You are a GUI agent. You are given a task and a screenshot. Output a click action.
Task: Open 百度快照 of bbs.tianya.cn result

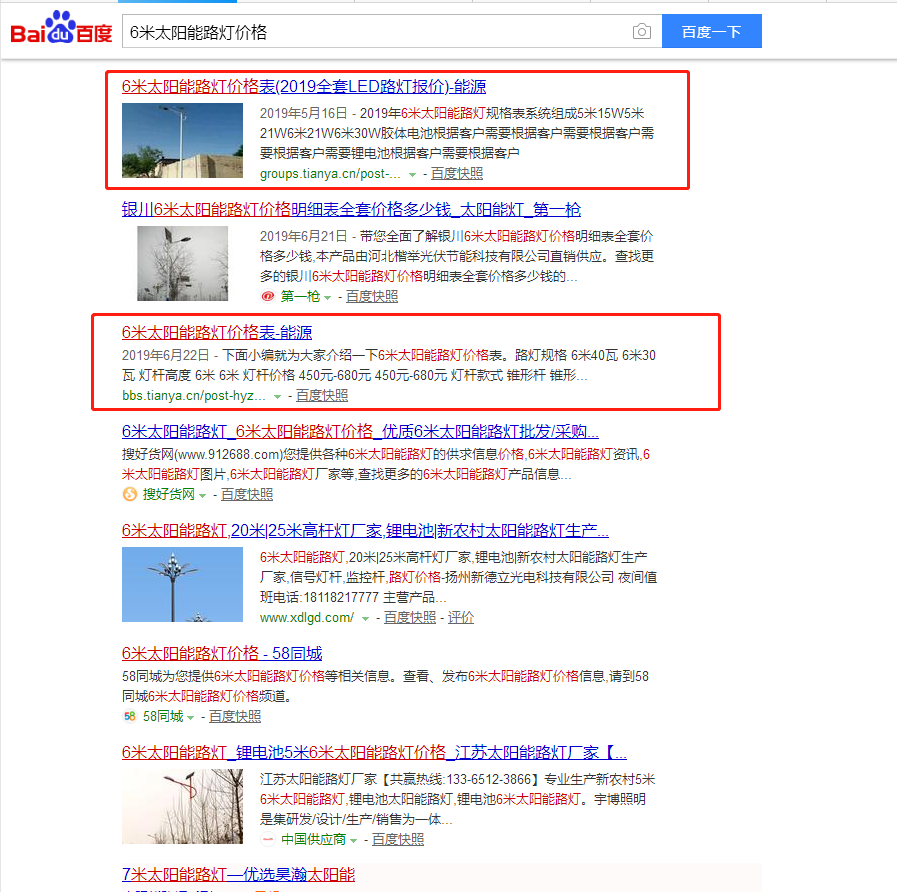coord(322,395)
